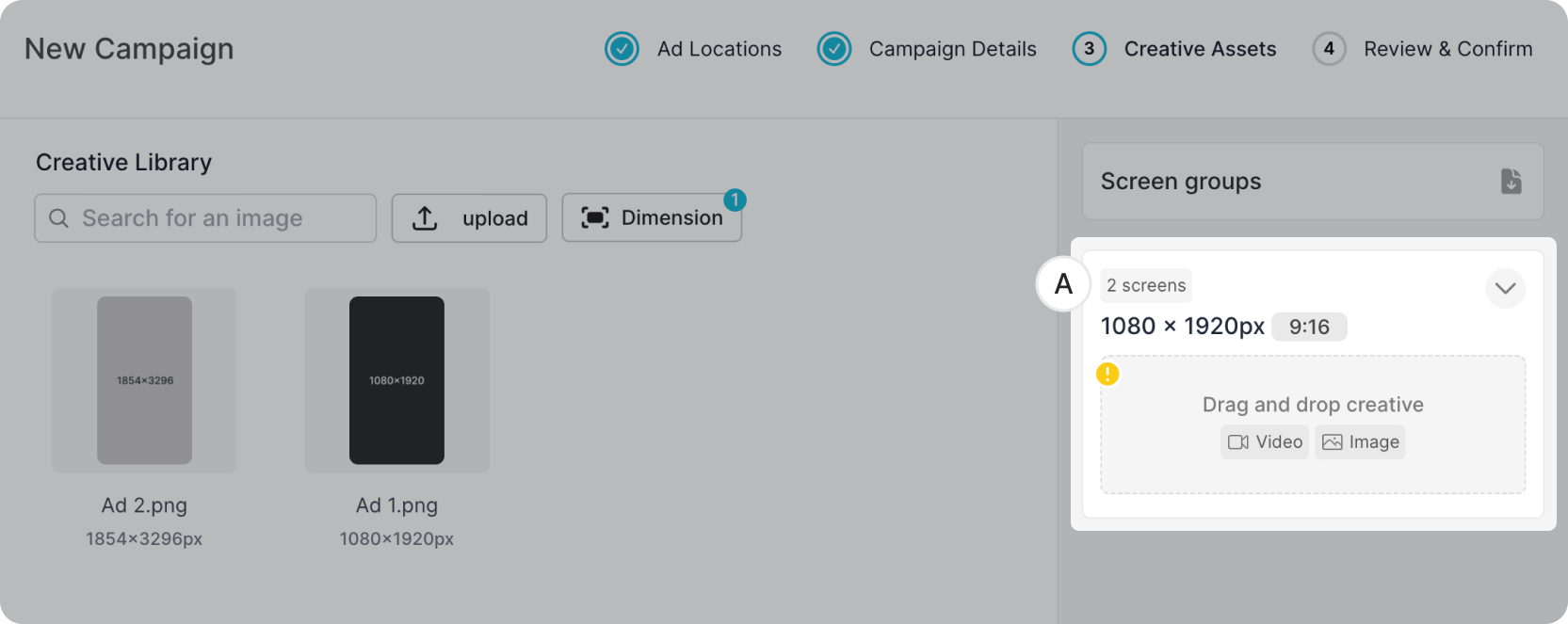The image size is (1568, 624).
Task: Click the step 4 circle icon
Action: 1329,49
